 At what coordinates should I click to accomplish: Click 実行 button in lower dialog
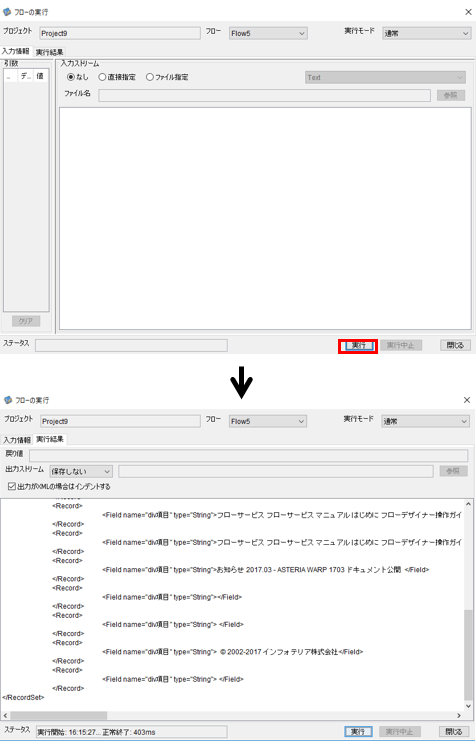point(358,732)
